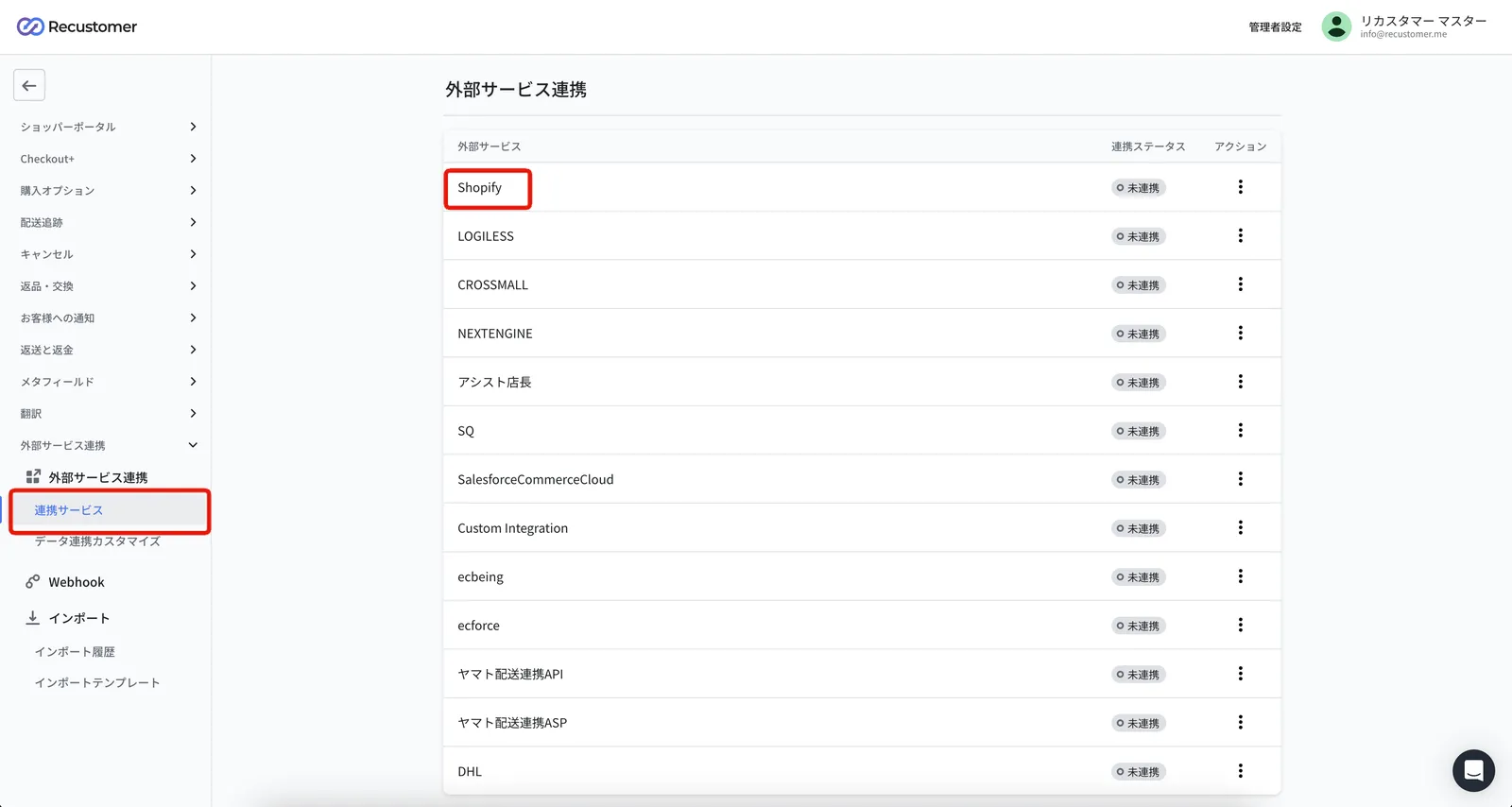The width and height of the screenshot is (1512, 807).
Task: Open the Webhook sidebar item
Action: pos(77,582)
